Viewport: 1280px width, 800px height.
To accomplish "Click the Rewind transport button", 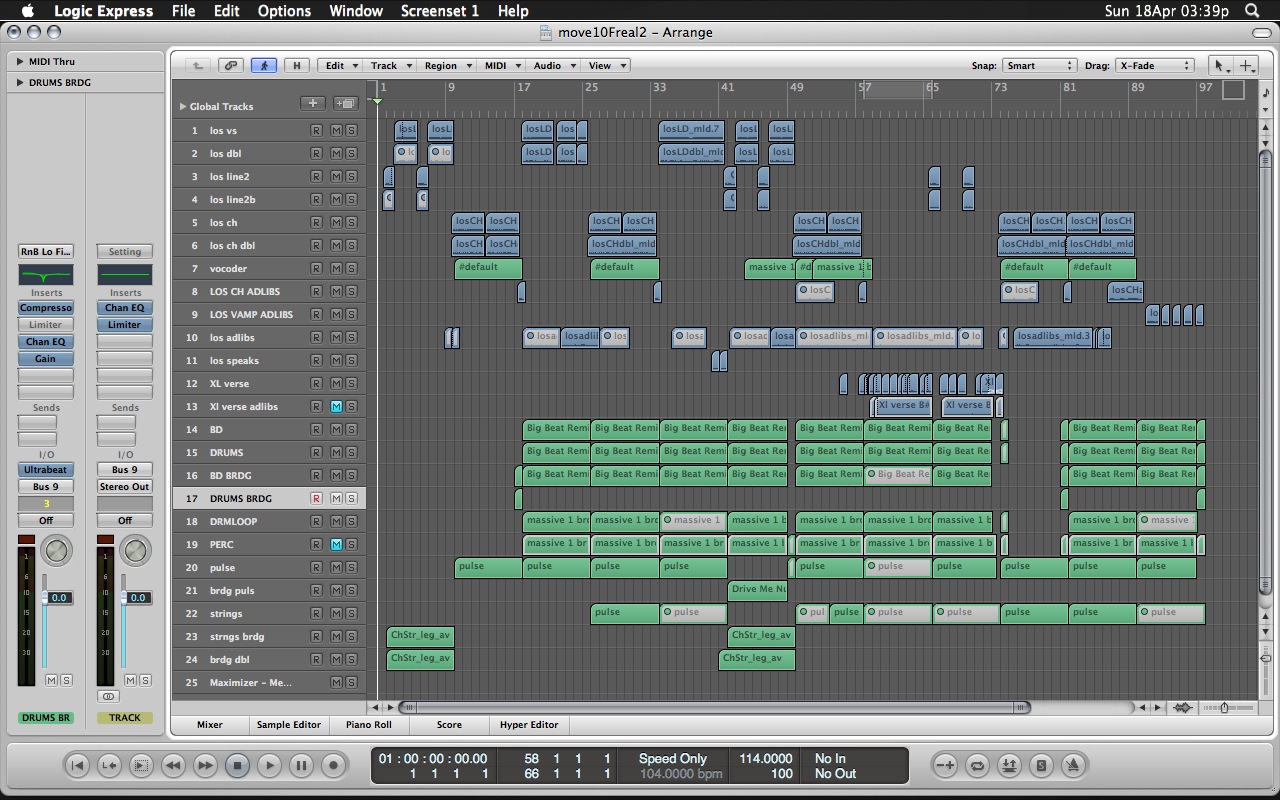I will tap(173, 766).
